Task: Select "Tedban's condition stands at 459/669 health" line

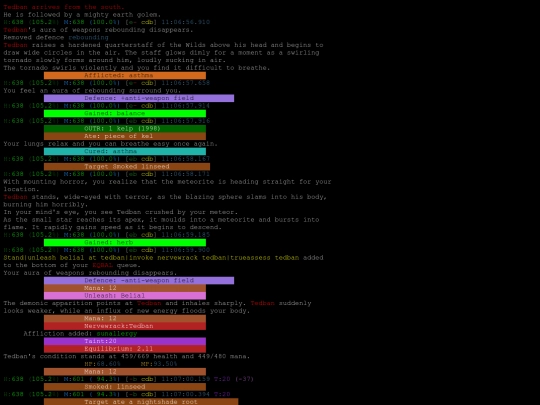Action: (x=126, y=356)
